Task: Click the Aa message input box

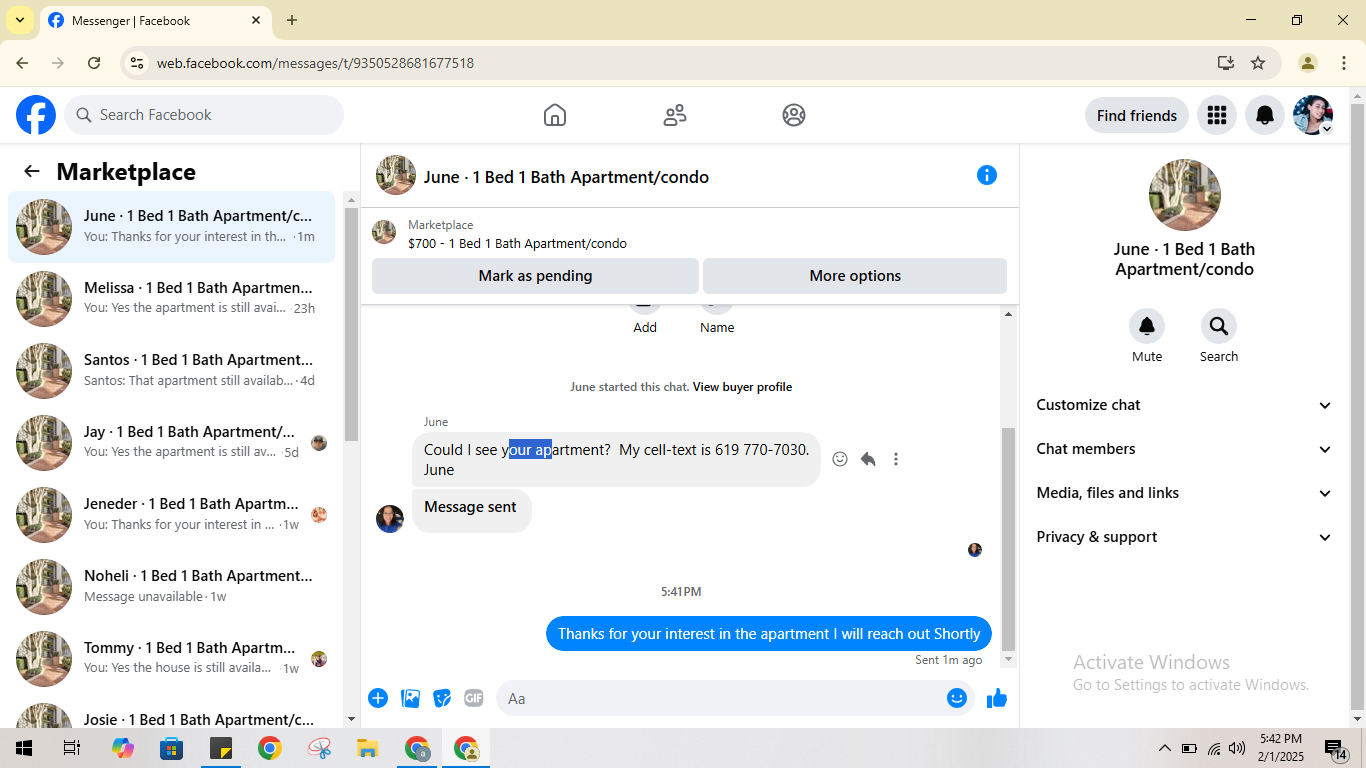Action: pyautogui.click(x=737, y=698)
